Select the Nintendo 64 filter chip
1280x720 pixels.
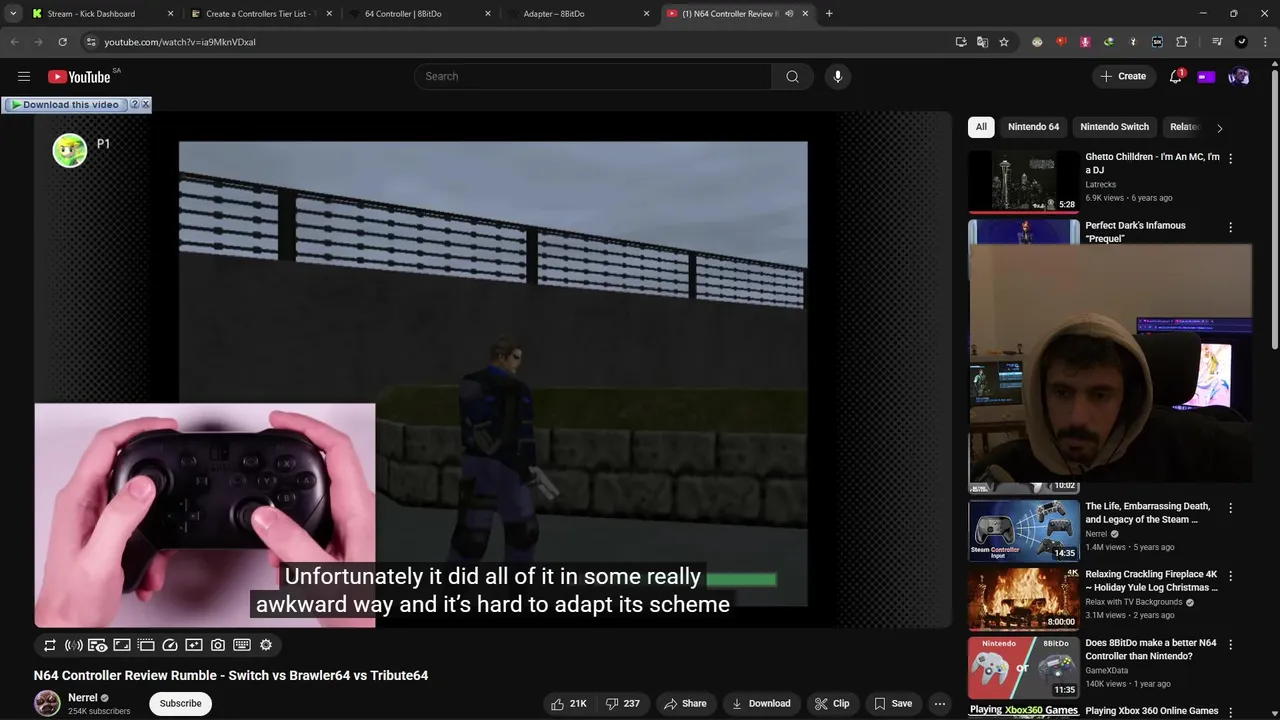click(x=1033, y=127)
